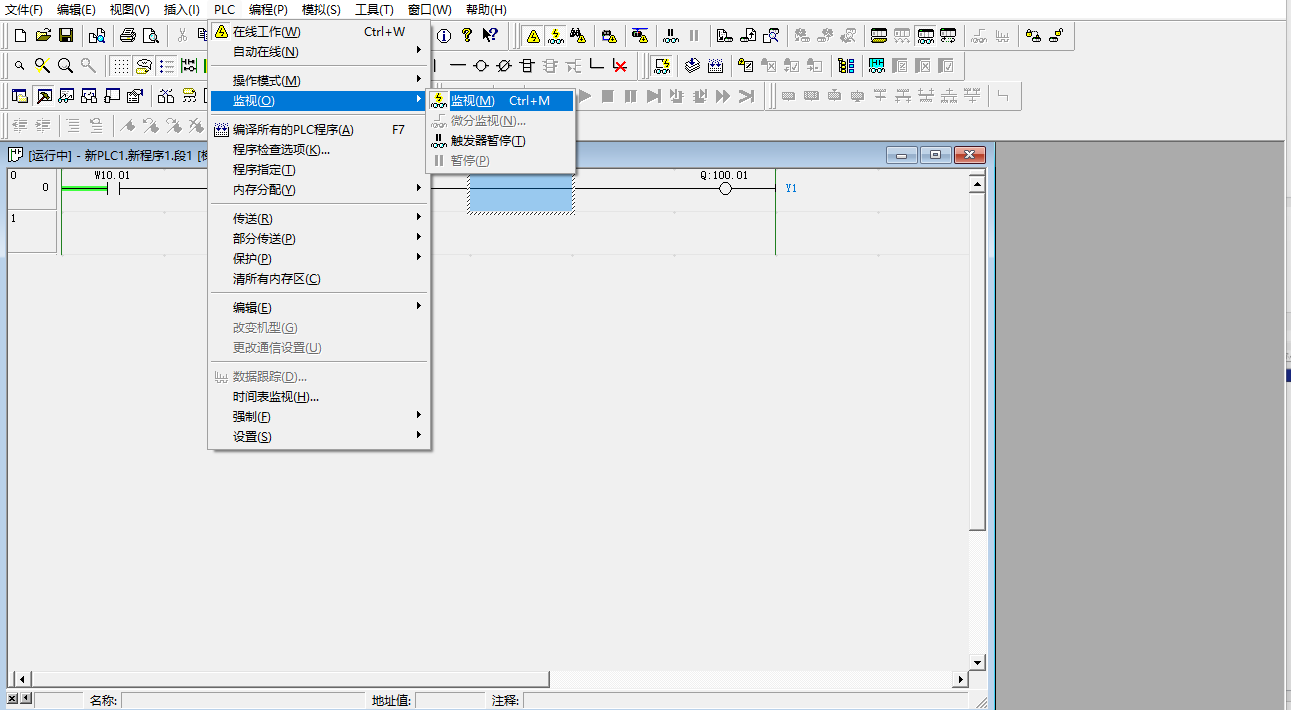Click the About information icon
This screenshot has height=710, width=1291.
point(444,36)
